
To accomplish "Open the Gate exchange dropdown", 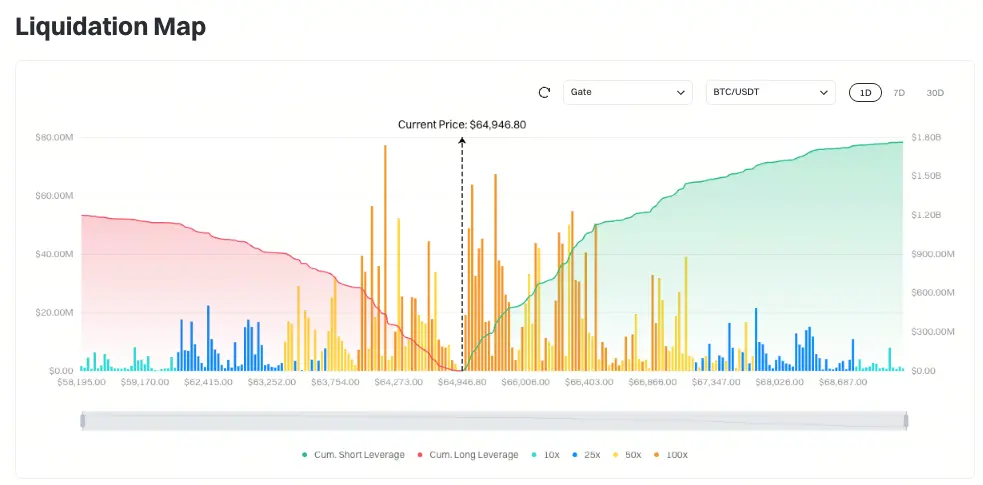I will [628, 93].
